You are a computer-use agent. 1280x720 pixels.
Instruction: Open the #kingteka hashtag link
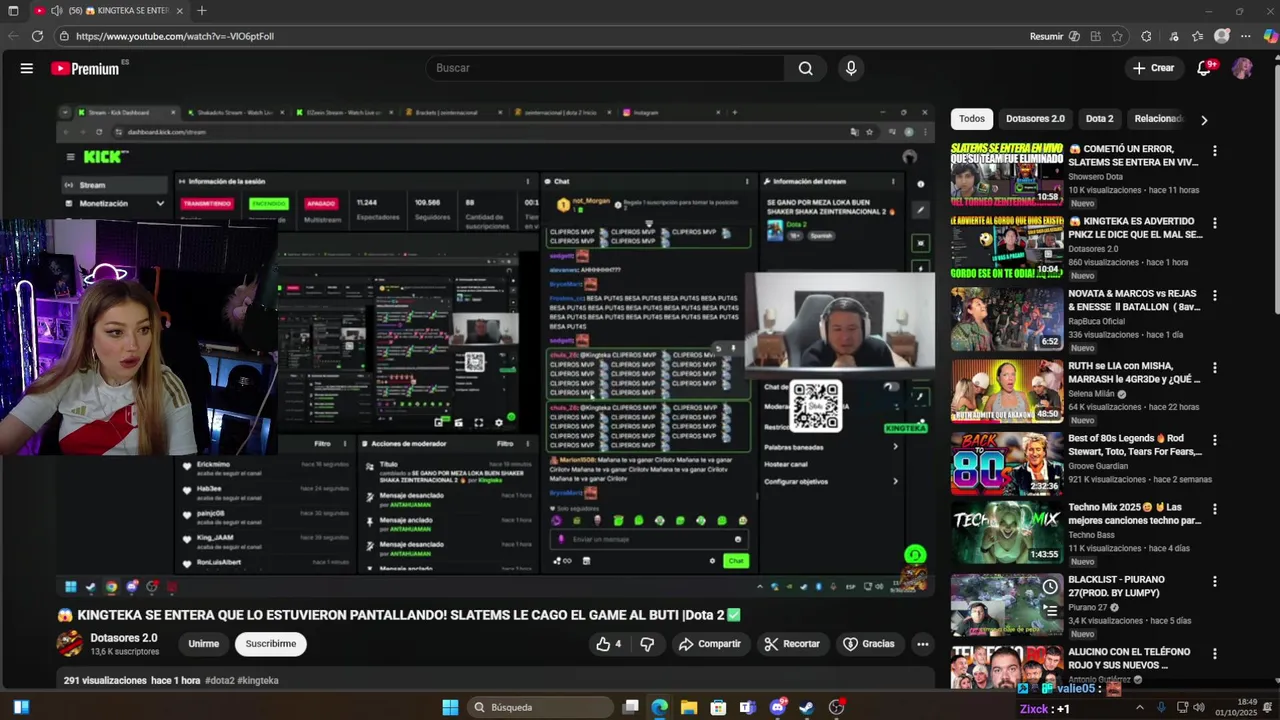tap(258, 680)
